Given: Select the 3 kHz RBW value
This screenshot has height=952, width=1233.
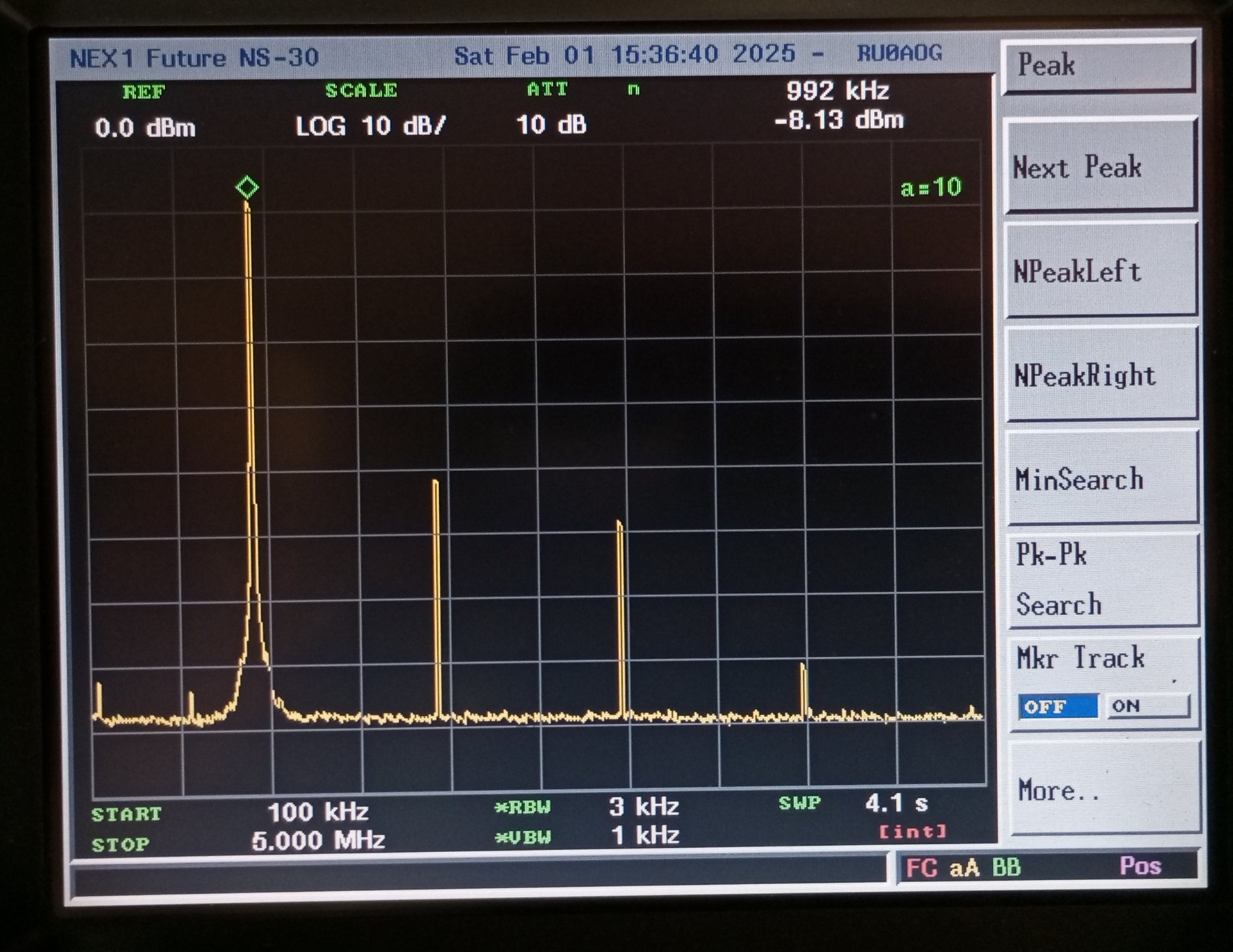Looking at the screenshot, I should (x=643, y=806).
